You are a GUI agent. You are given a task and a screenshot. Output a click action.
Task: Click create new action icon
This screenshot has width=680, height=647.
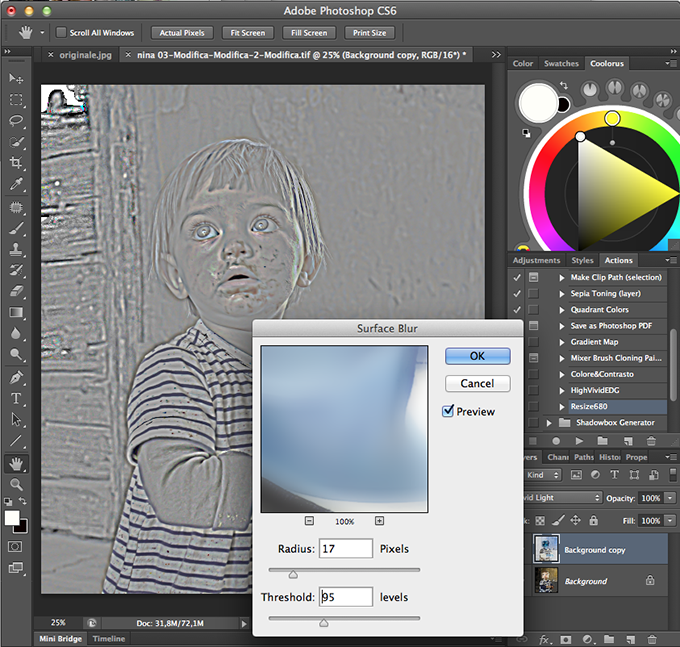(x=628, y=441)
